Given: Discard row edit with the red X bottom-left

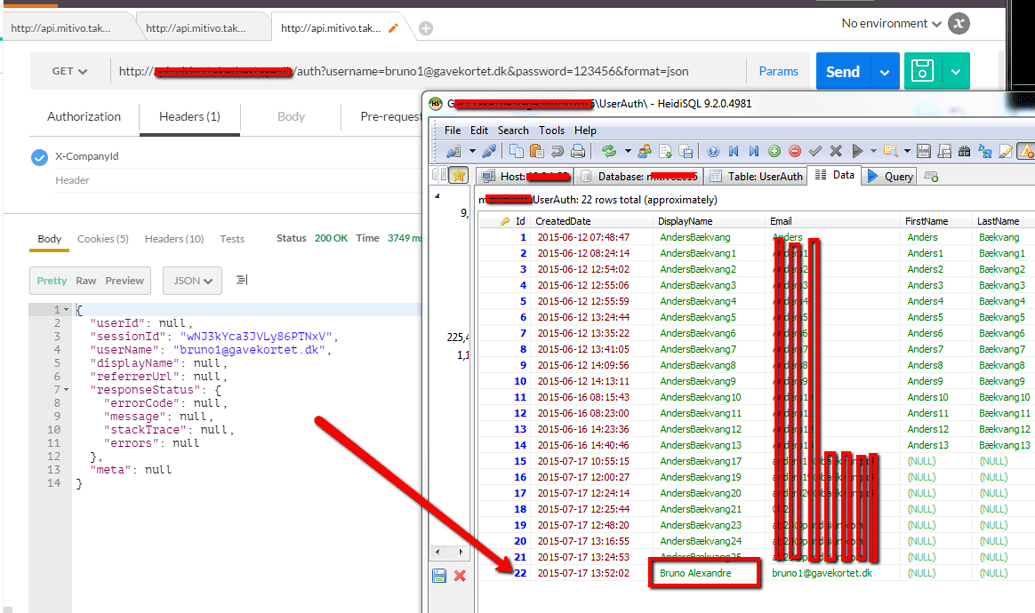Looking at the screenshot, I should click(x=459, y=575).
